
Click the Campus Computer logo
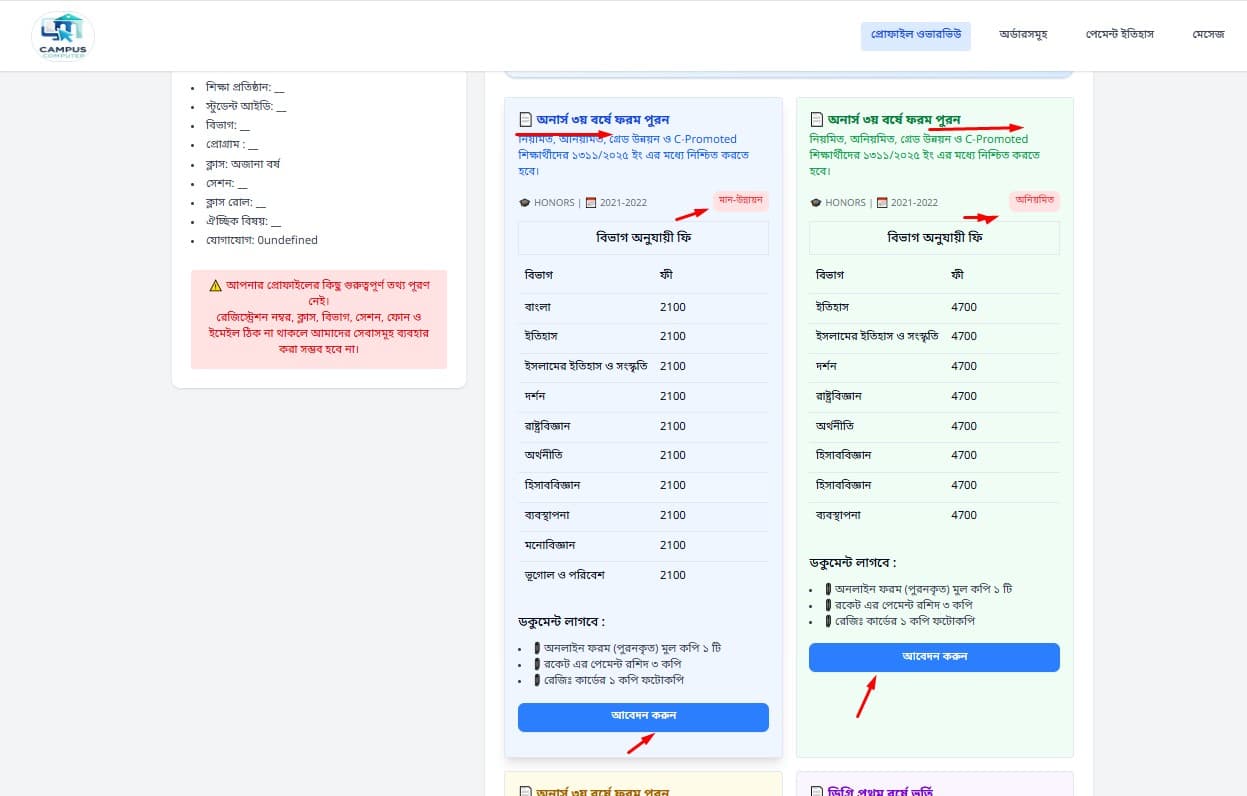tap(63, 36)
